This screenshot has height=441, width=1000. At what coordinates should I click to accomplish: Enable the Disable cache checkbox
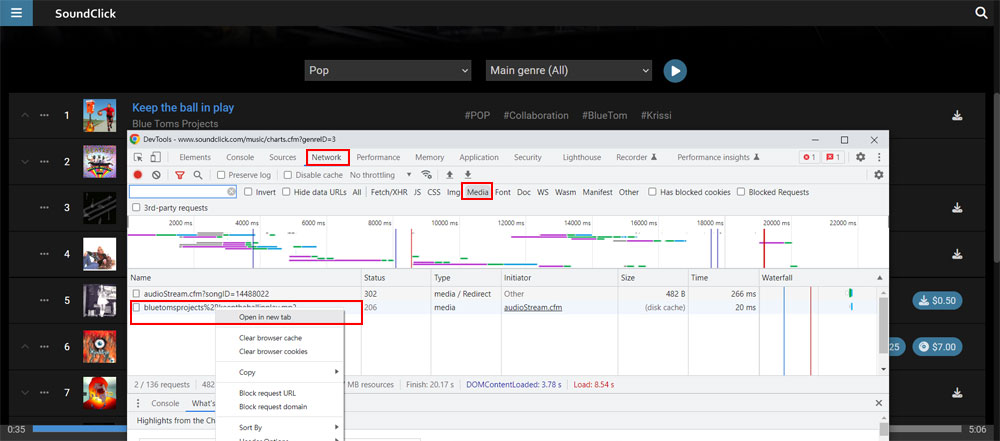pos(288,175)
